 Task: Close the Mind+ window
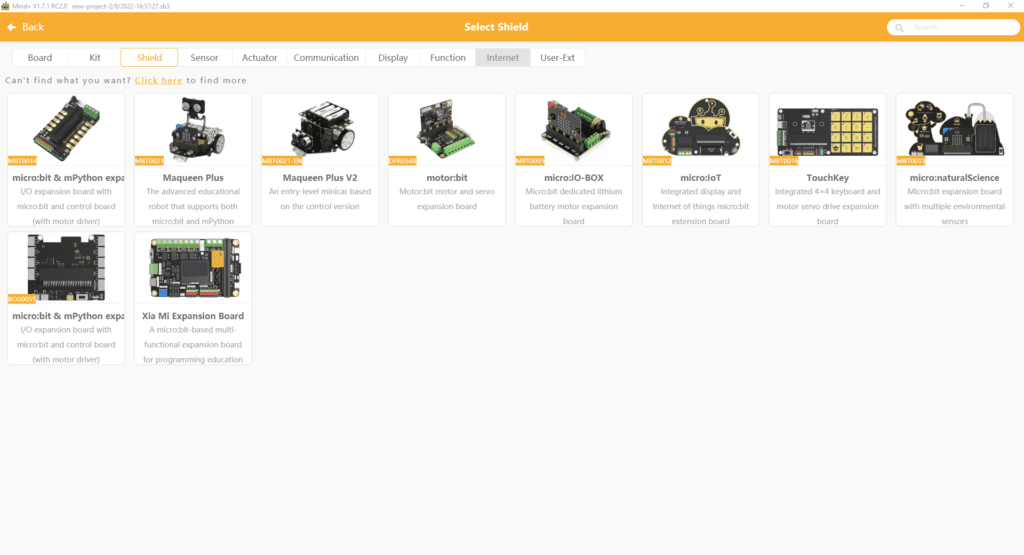(1010, 6)
